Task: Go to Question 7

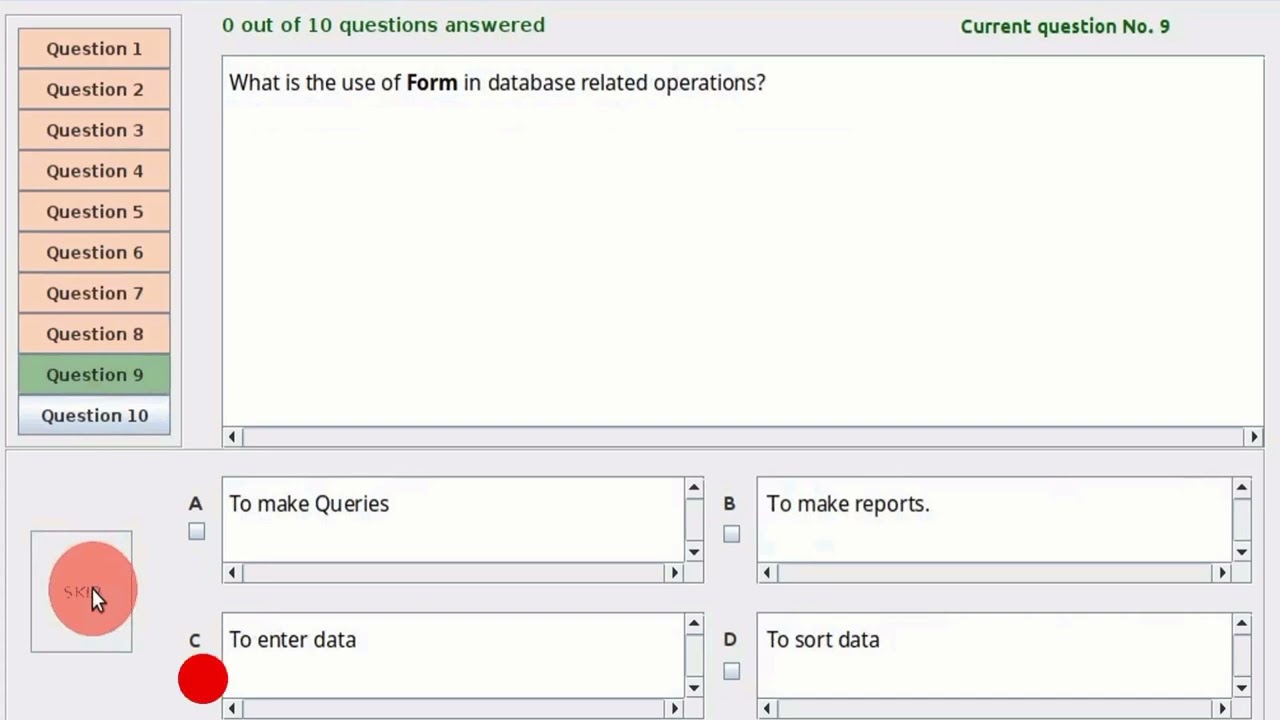Action: [94, 293]
